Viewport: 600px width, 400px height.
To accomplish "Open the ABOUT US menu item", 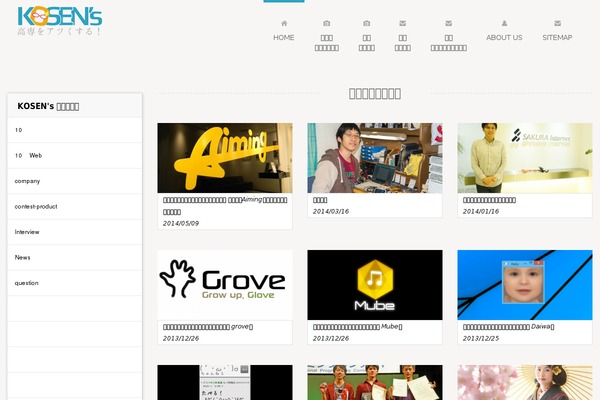I will pyautogui.click(x=504, y=38).
